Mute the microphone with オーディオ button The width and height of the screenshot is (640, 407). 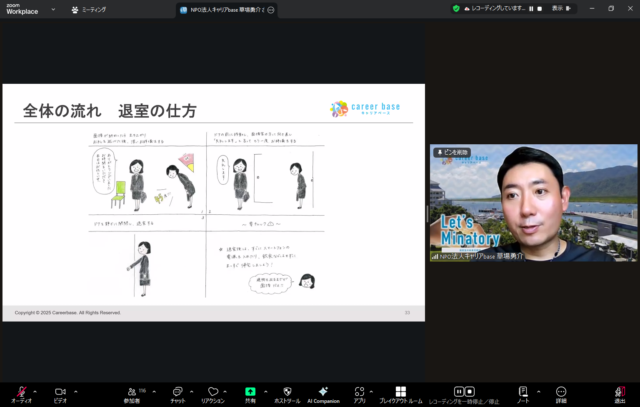[x=21, y=392]
